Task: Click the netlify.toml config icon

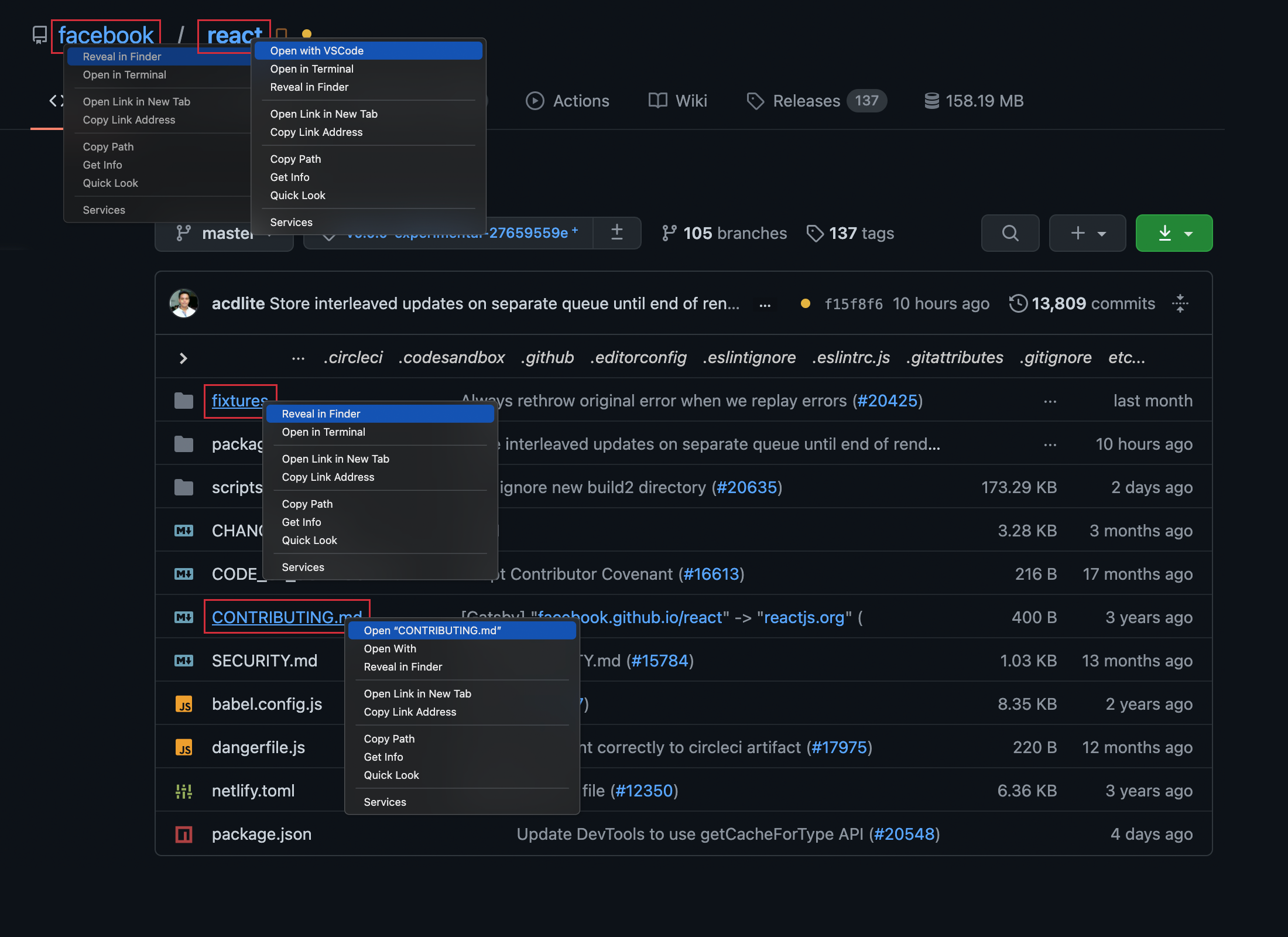Action: tap(184, 791)
